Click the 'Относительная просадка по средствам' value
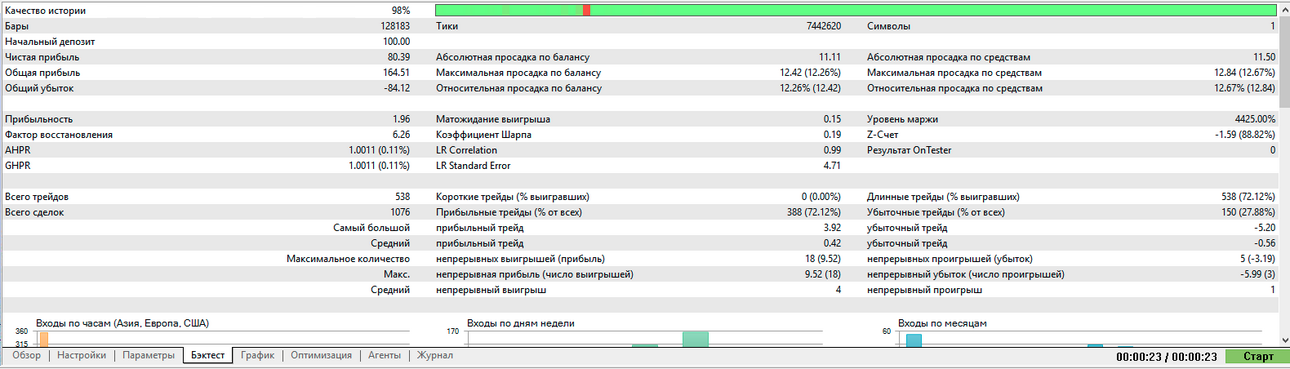1290x369 pixels. point(1245,88)
